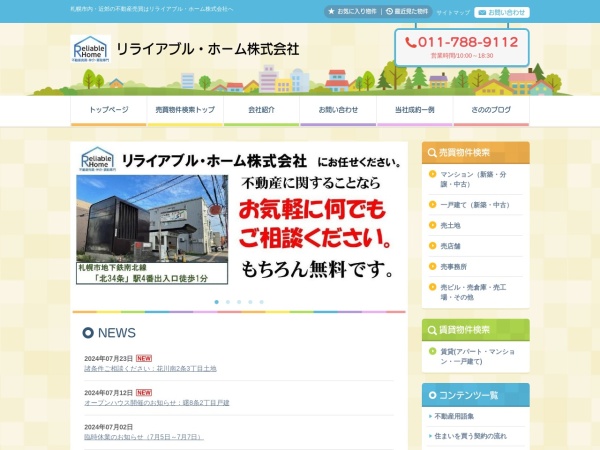Click NEW badge on 2024年07月12日 news
Screen dimensions: 600x450
(144, 393)
